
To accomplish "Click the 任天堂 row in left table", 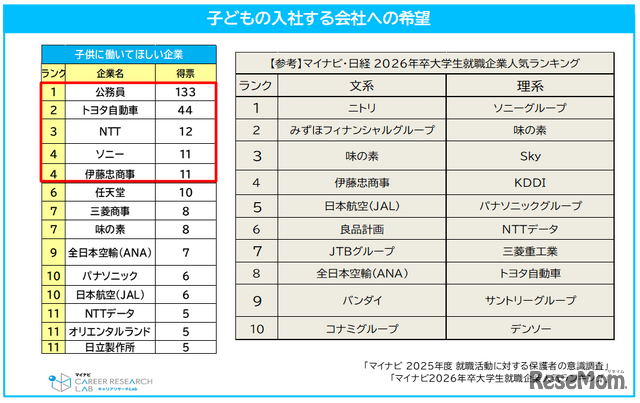I will (x=129, y=192).
